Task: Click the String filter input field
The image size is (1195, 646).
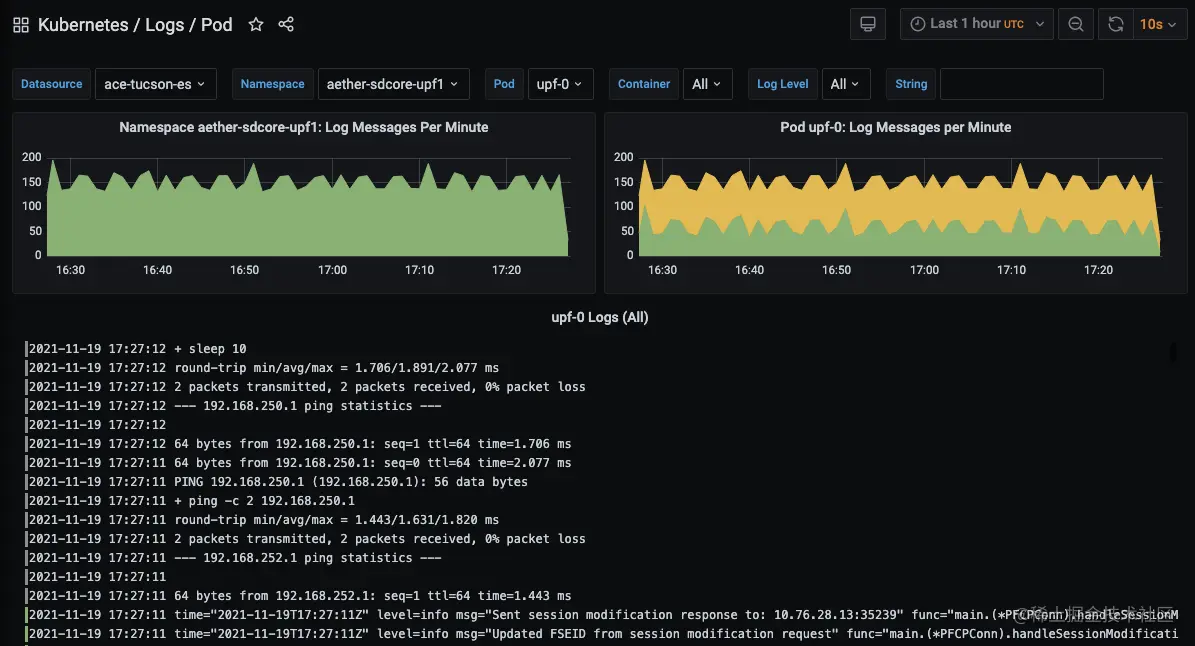Action: tap(1021, 84)
